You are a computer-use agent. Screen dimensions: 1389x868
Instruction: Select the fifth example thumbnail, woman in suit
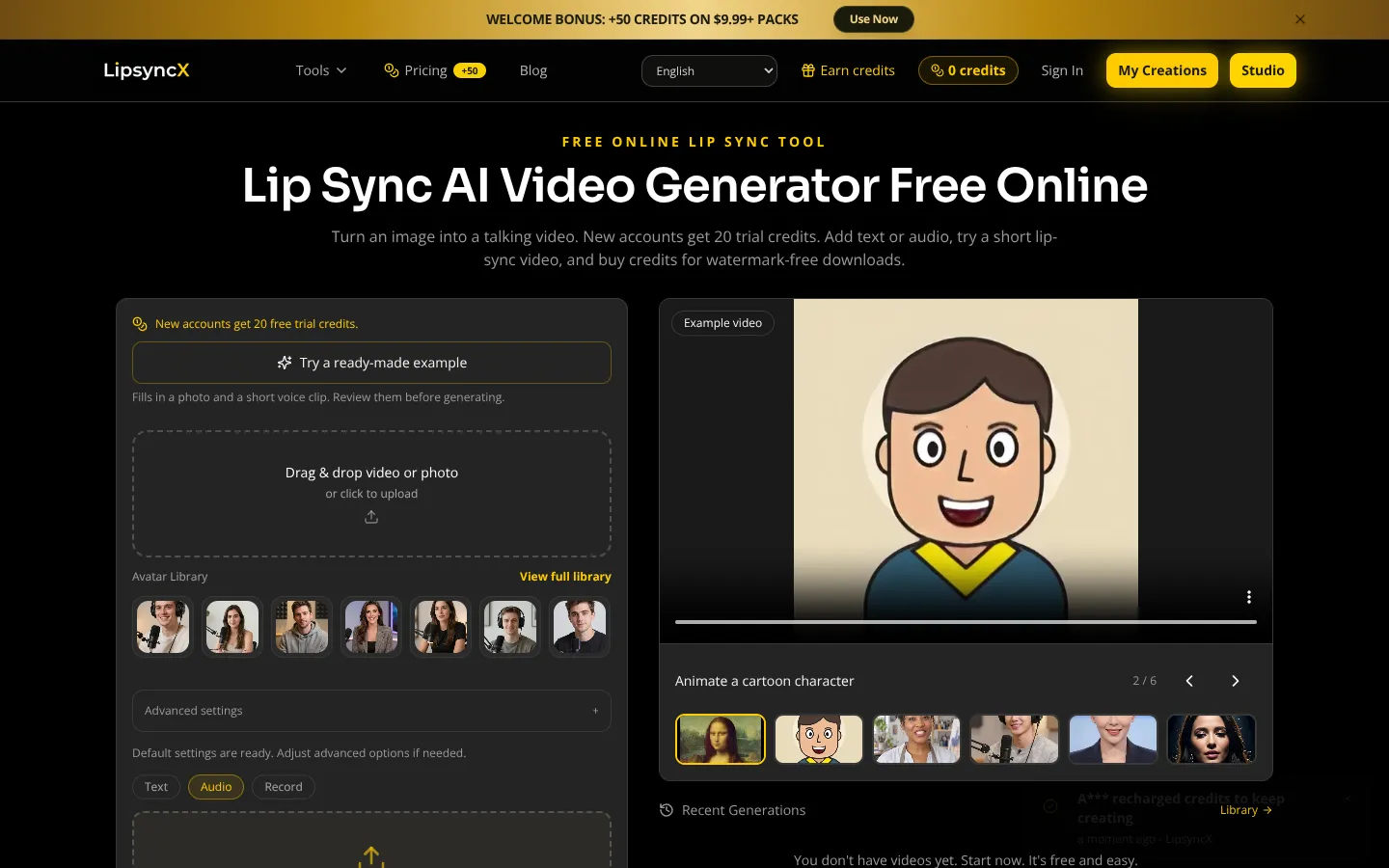click(x=1113, y=739)
